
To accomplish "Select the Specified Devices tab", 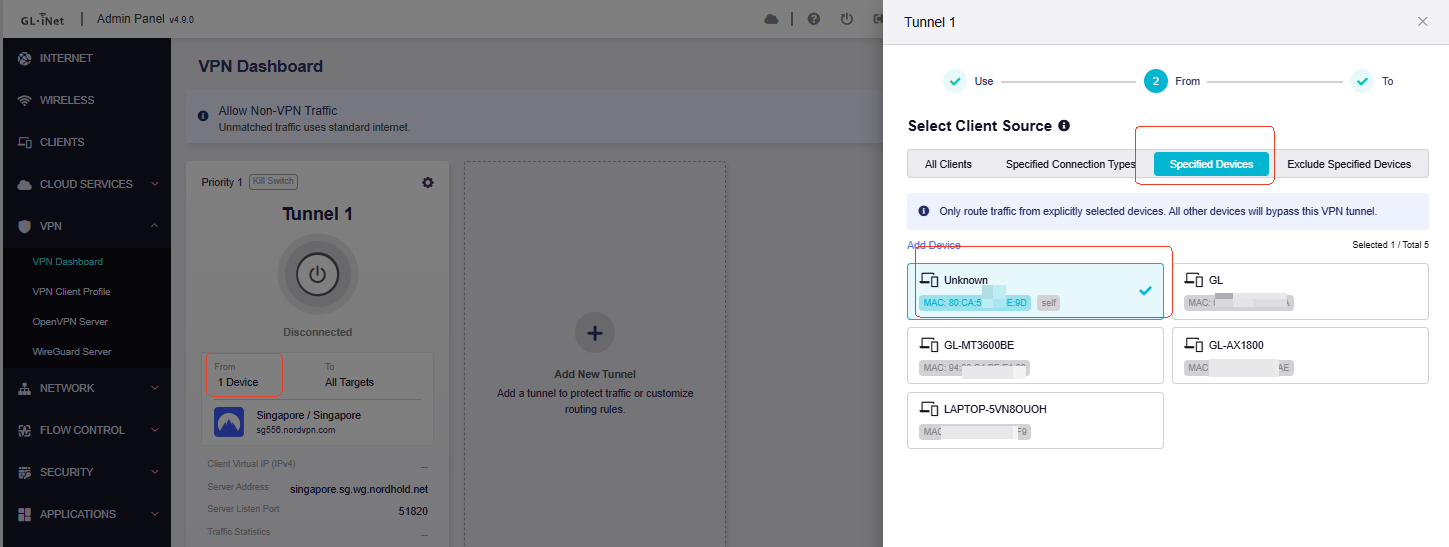I will tap(1211, 164).
